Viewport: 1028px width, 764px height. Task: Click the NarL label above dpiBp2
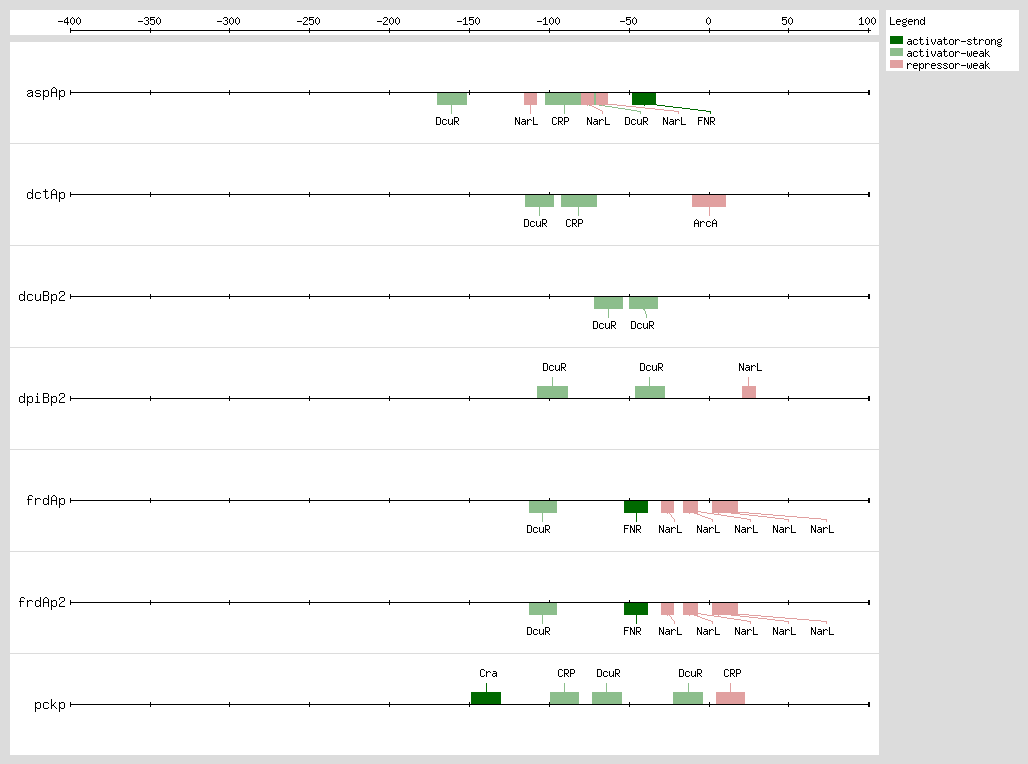click(750, 367)
